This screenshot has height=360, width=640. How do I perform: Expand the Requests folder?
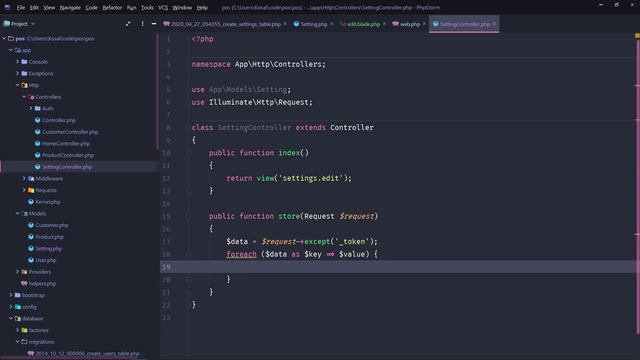[24, 190]
